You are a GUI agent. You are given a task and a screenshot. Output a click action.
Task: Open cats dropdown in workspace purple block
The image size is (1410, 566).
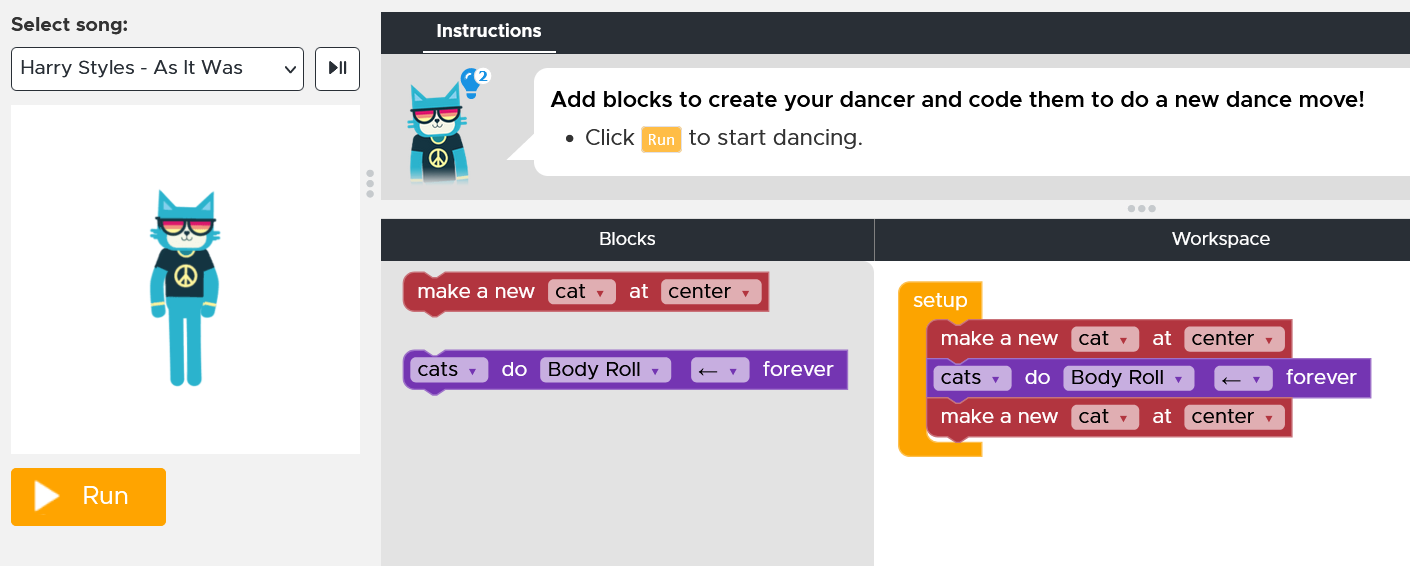(972, 377)
